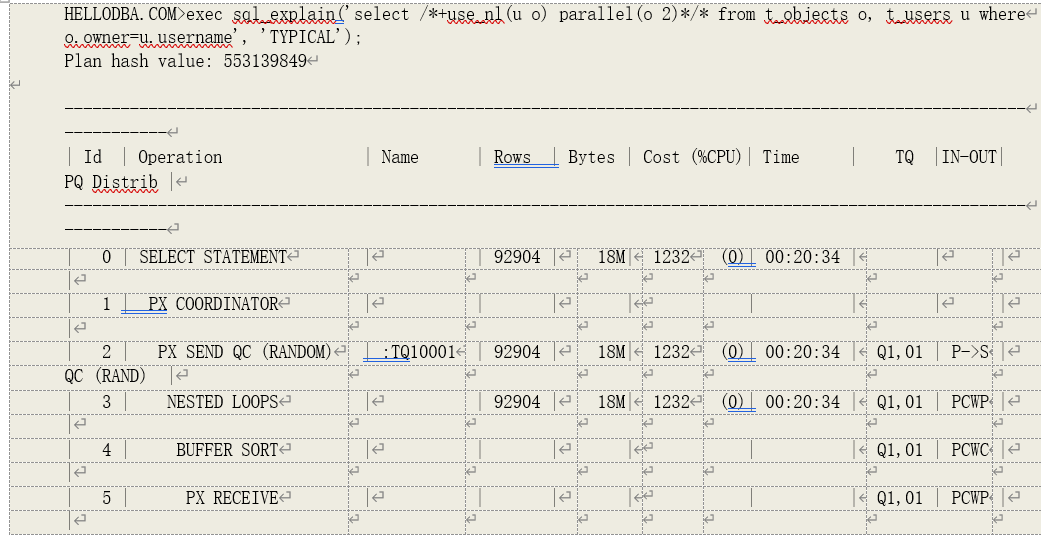Screen dimensions: 1041x545
Task: Click the PX SEND QC (RANDOM) cell
Action: [243, 352]
